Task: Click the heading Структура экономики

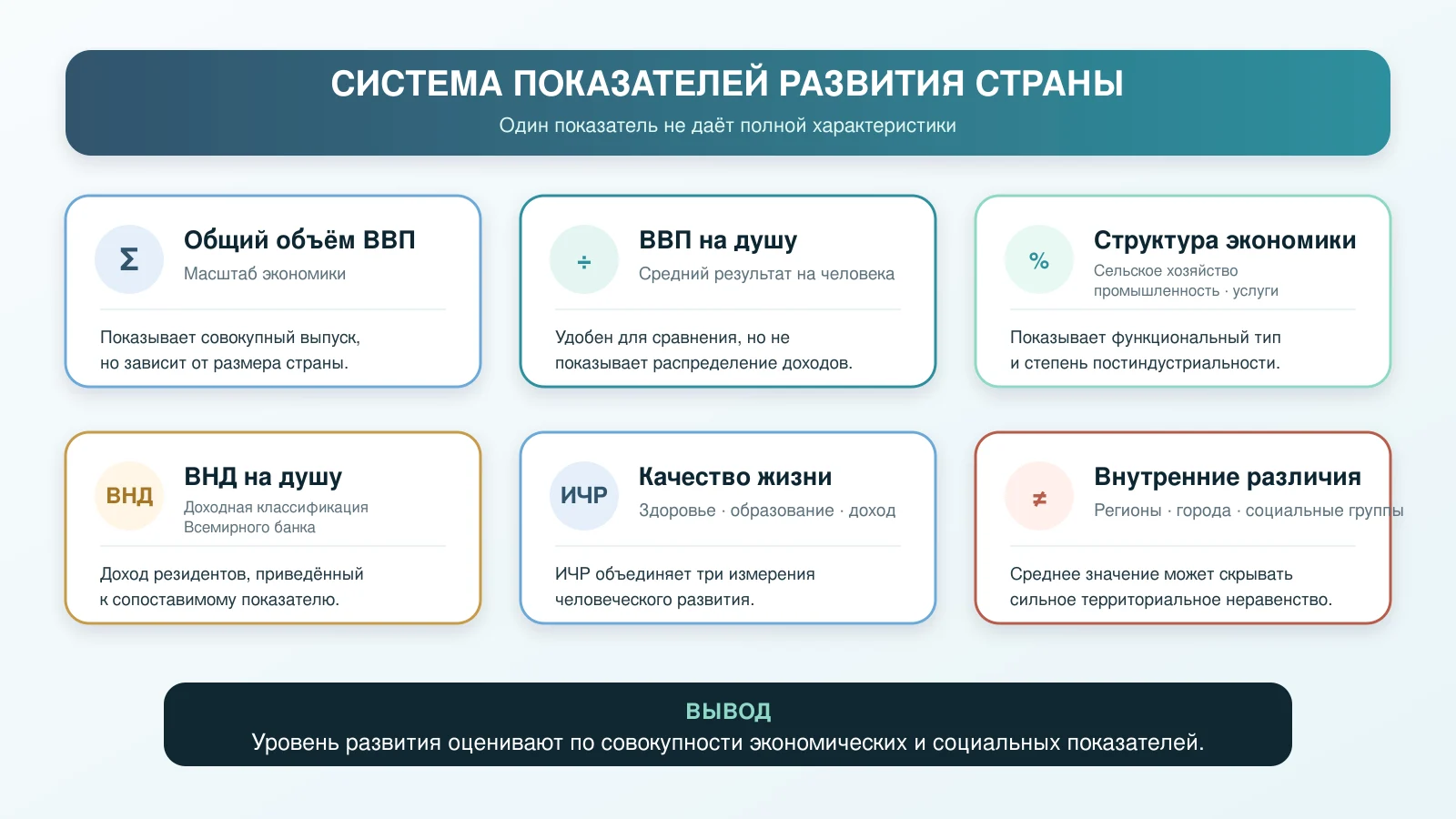Action: pyautogui.click(x=1225, y=240)
